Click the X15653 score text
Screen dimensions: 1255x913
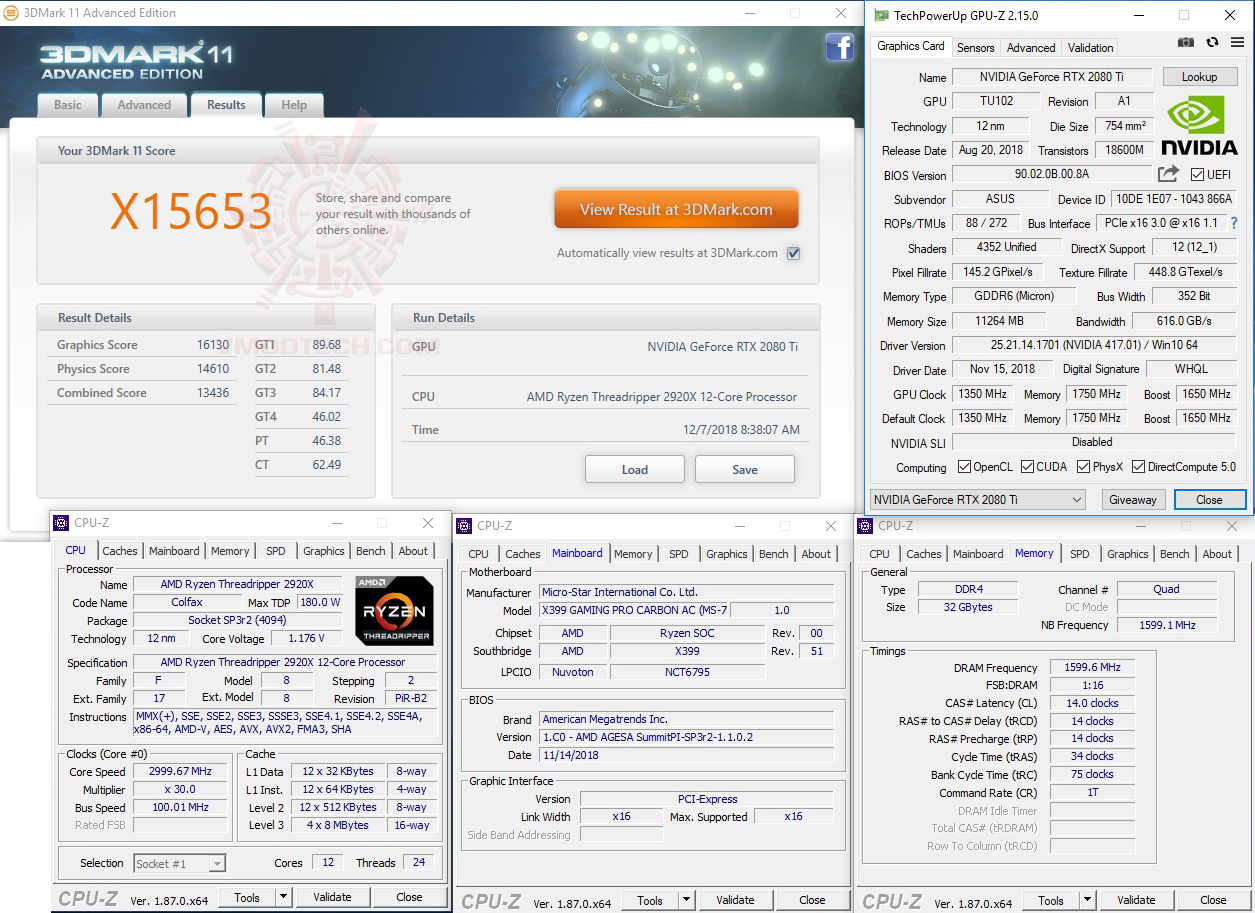(x=190, y=212)
